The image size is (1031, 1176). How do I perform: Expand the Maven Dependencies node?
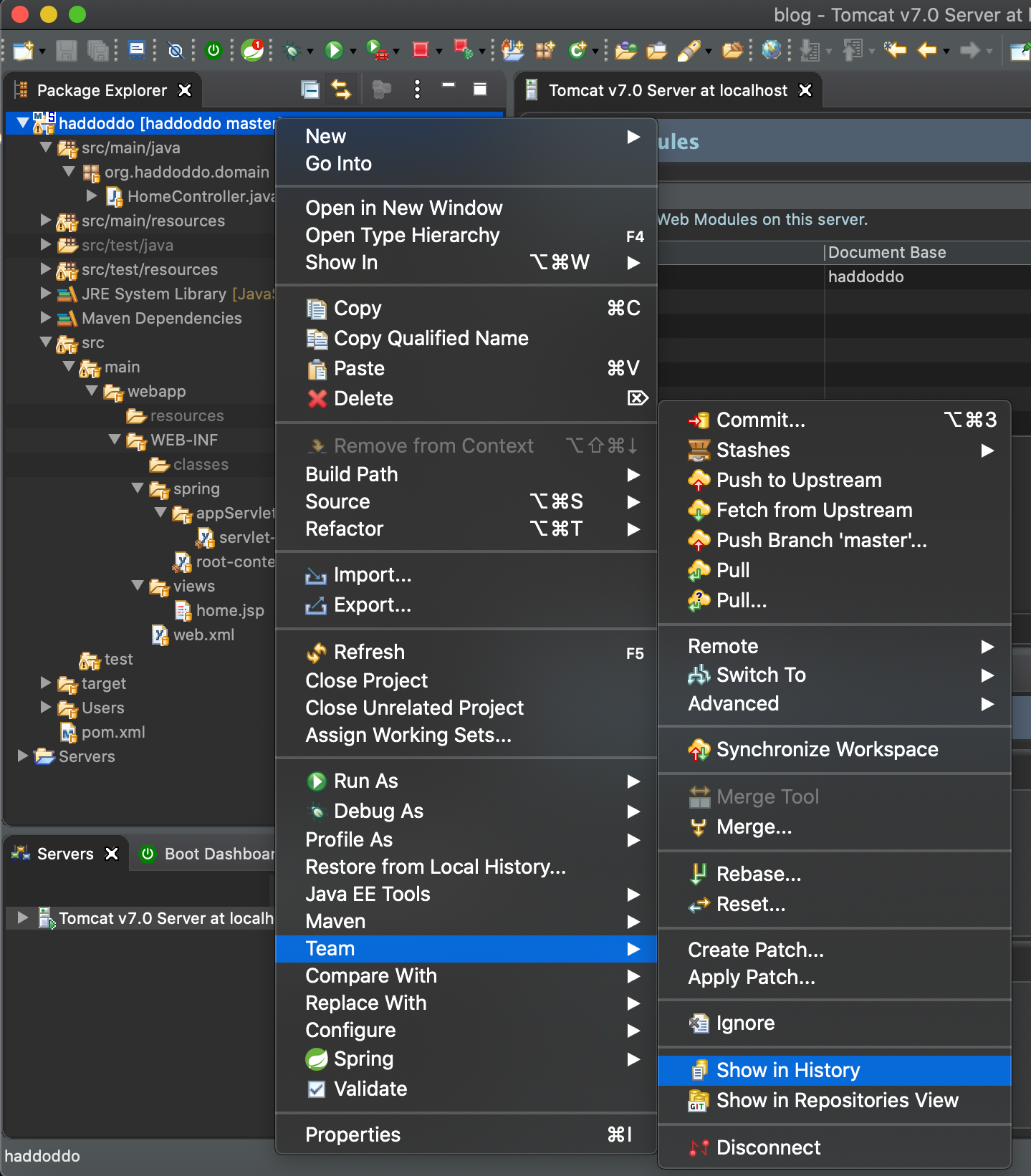tap(46, 318)
